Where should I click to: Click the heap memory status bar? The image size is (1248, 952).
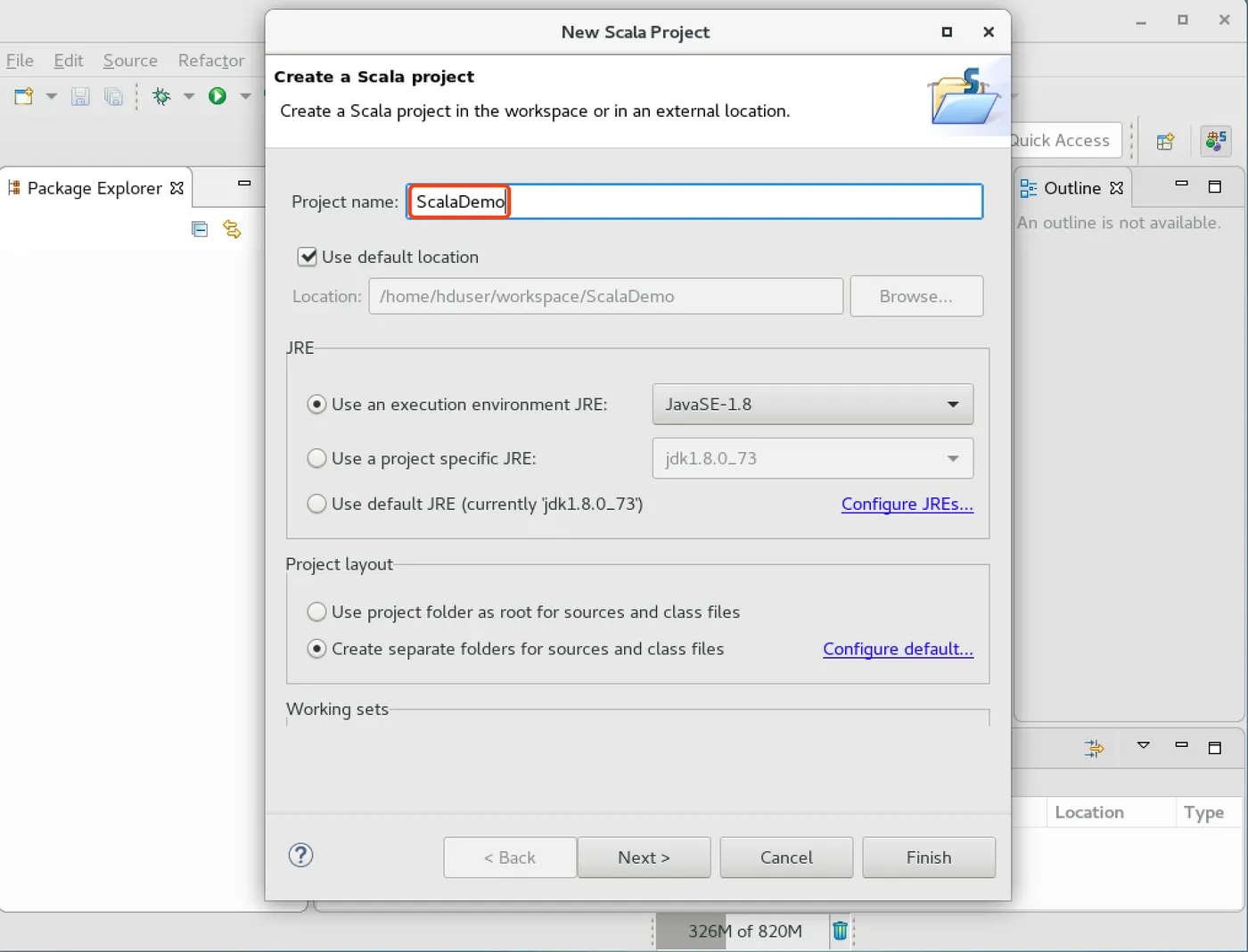click(744, 931)
